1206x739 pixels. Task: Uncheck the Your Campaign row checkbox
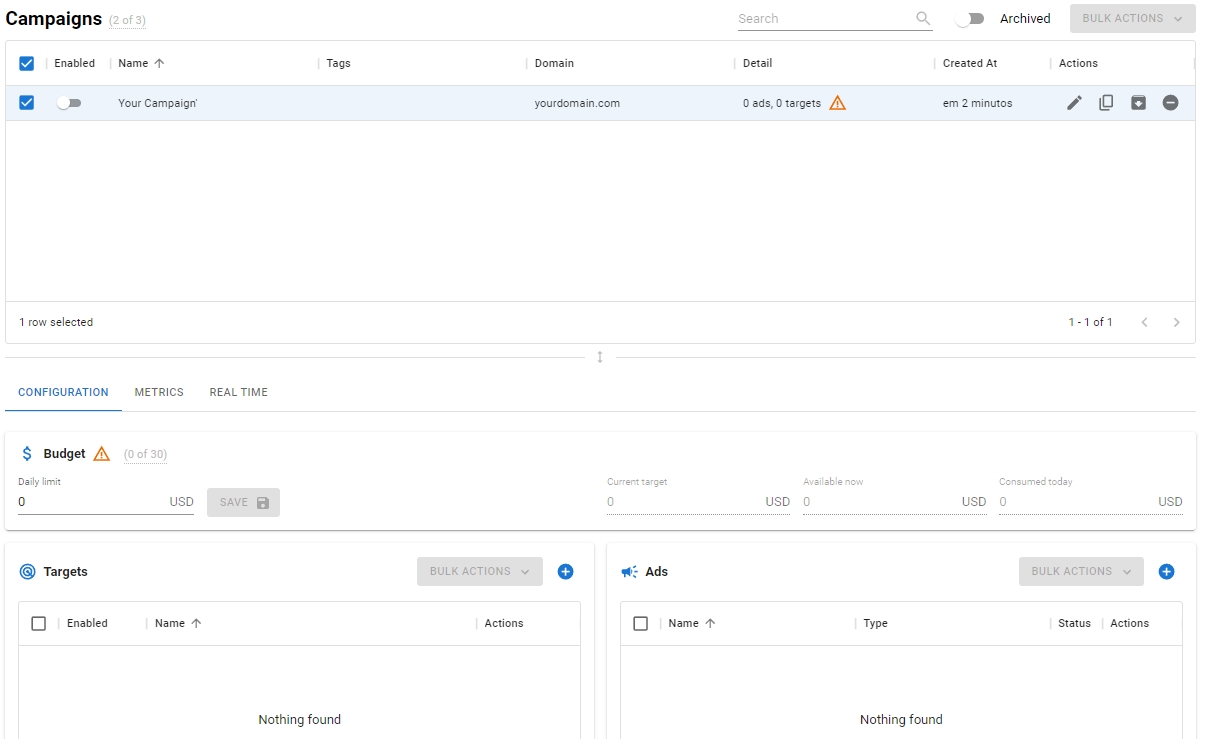[x=27, y=103]
